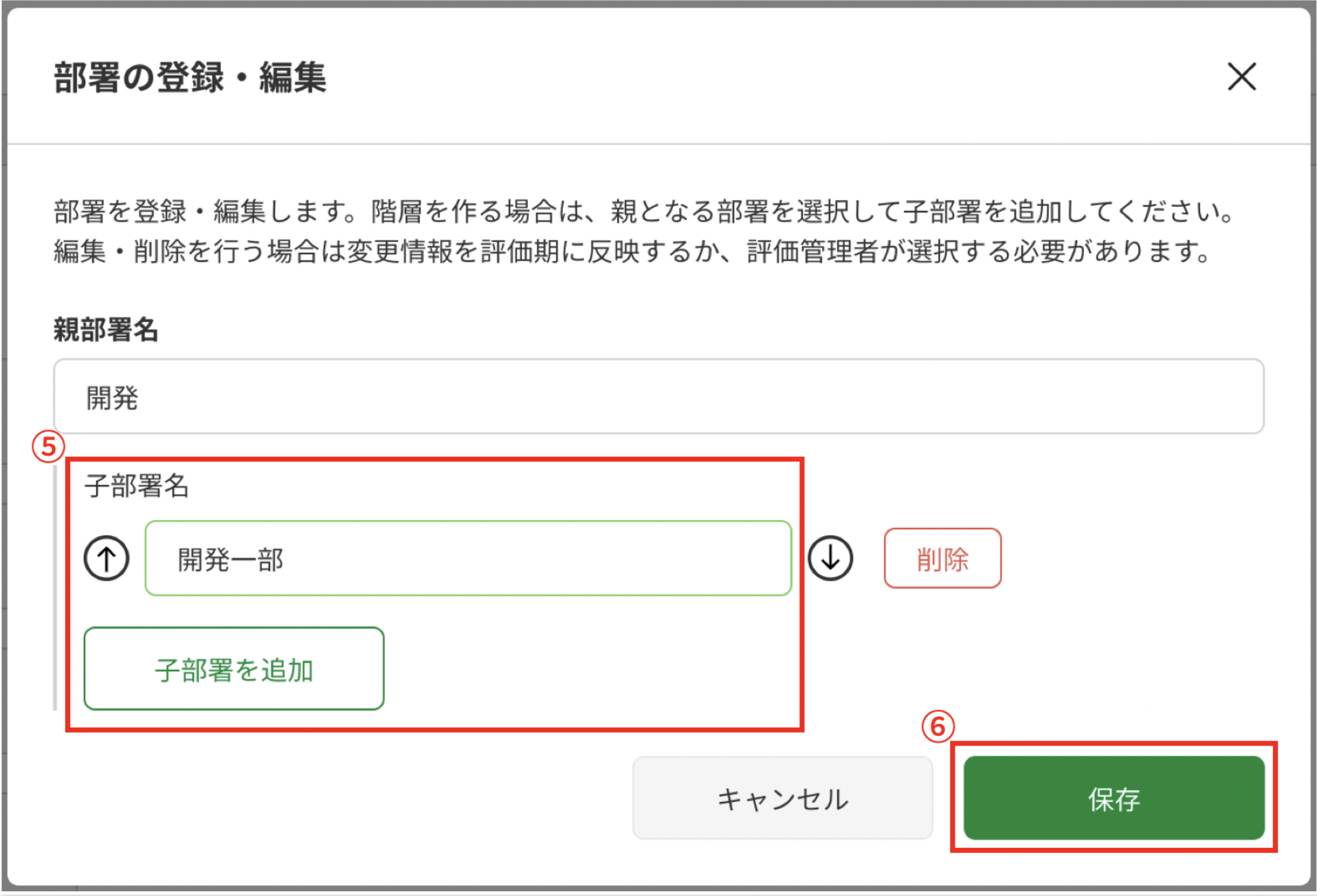Screen dimensions: 1317x896
Task: Close the 部署の登録・編集 dialog with X
Action: pyautogui.click(x=1241, y=76)
